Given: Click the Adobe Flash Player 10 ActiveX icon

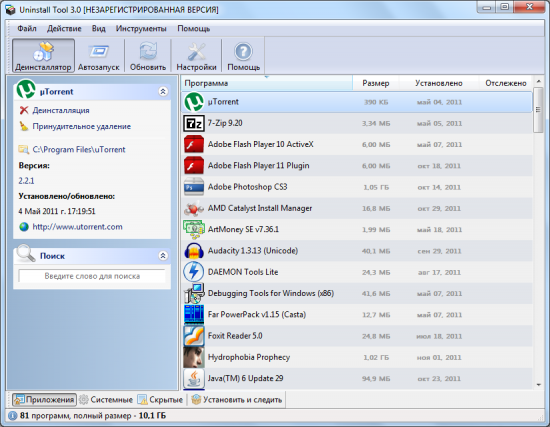Looking at the screenshot, I should 194,144.
